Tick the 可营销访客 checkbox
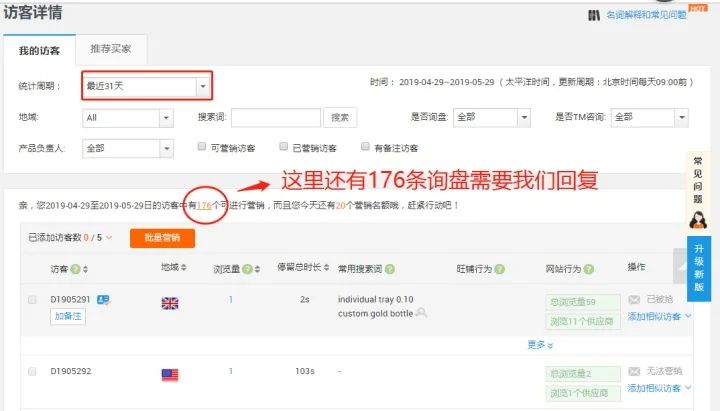 pyautogui.click(x=202, y=146)
